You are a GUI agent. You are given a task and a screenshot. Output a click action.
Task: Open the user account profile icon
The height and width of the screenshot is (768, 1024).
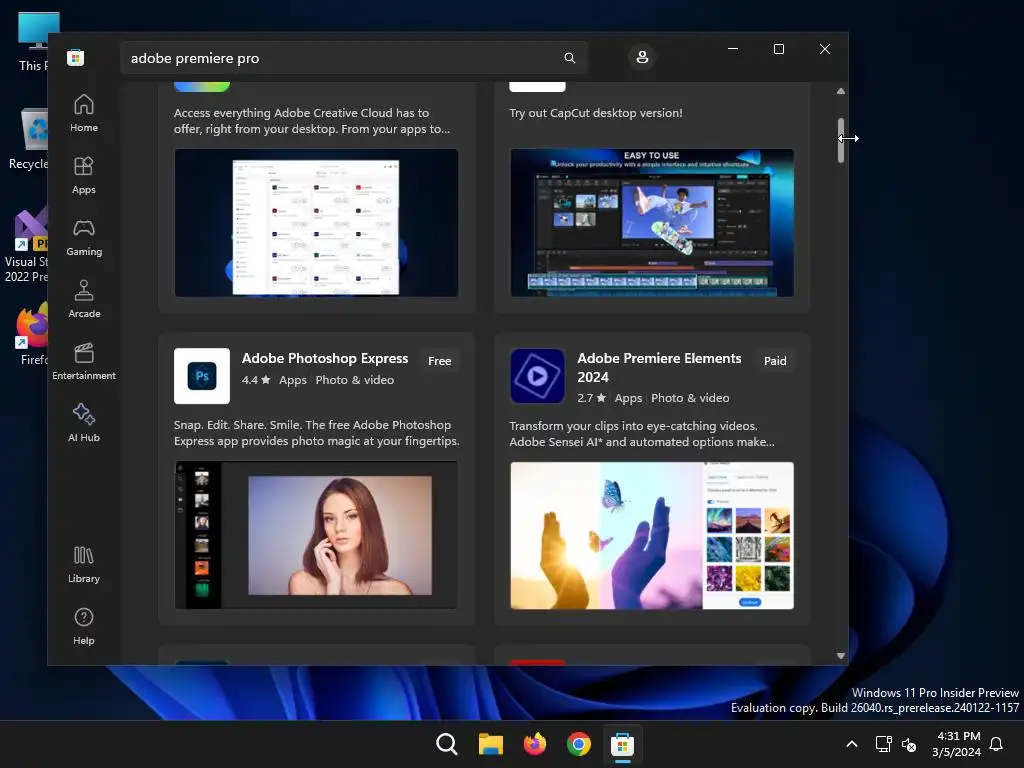click(642, 57)
